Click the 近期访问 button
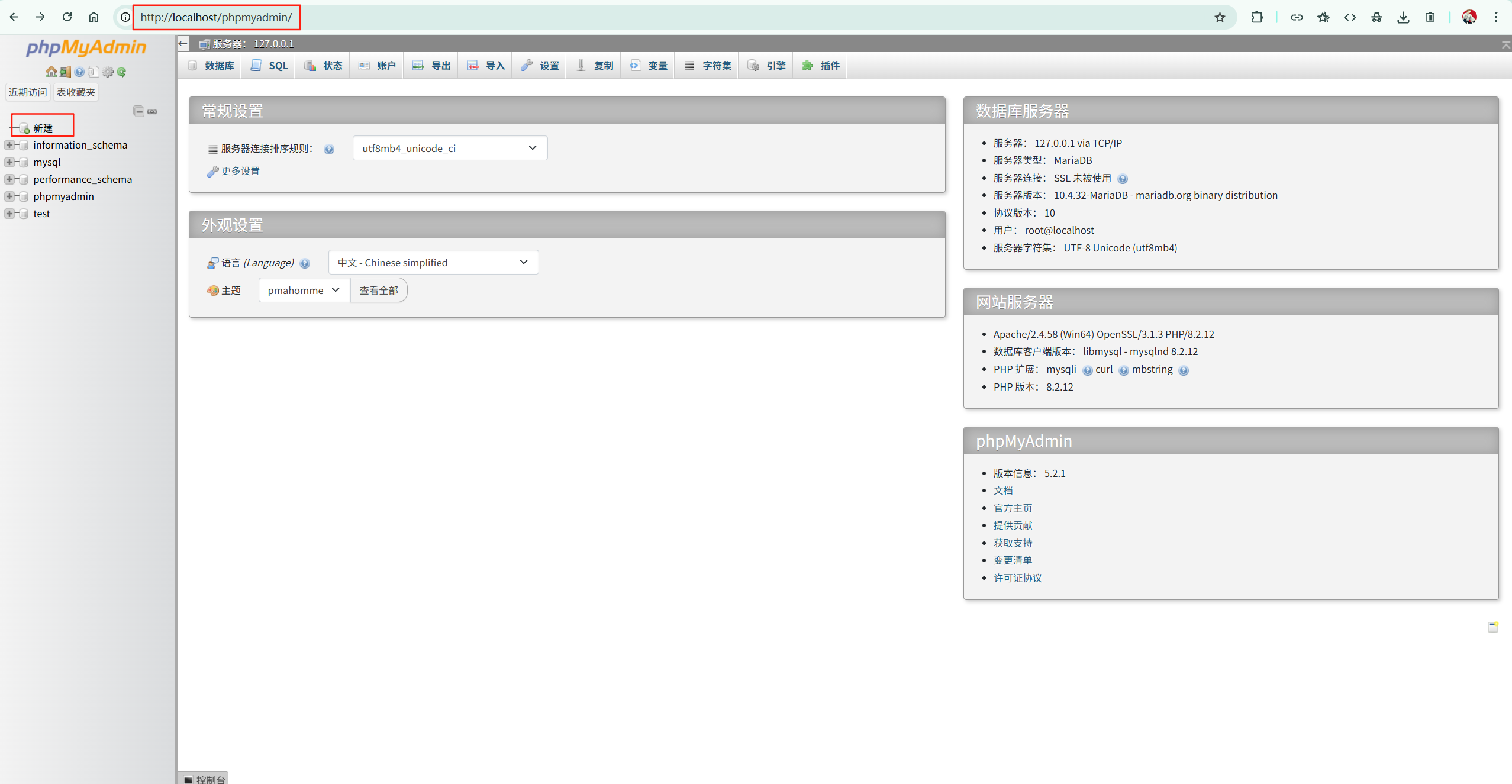This screenshot has width=1512, height=784. (x=28, y=92)
